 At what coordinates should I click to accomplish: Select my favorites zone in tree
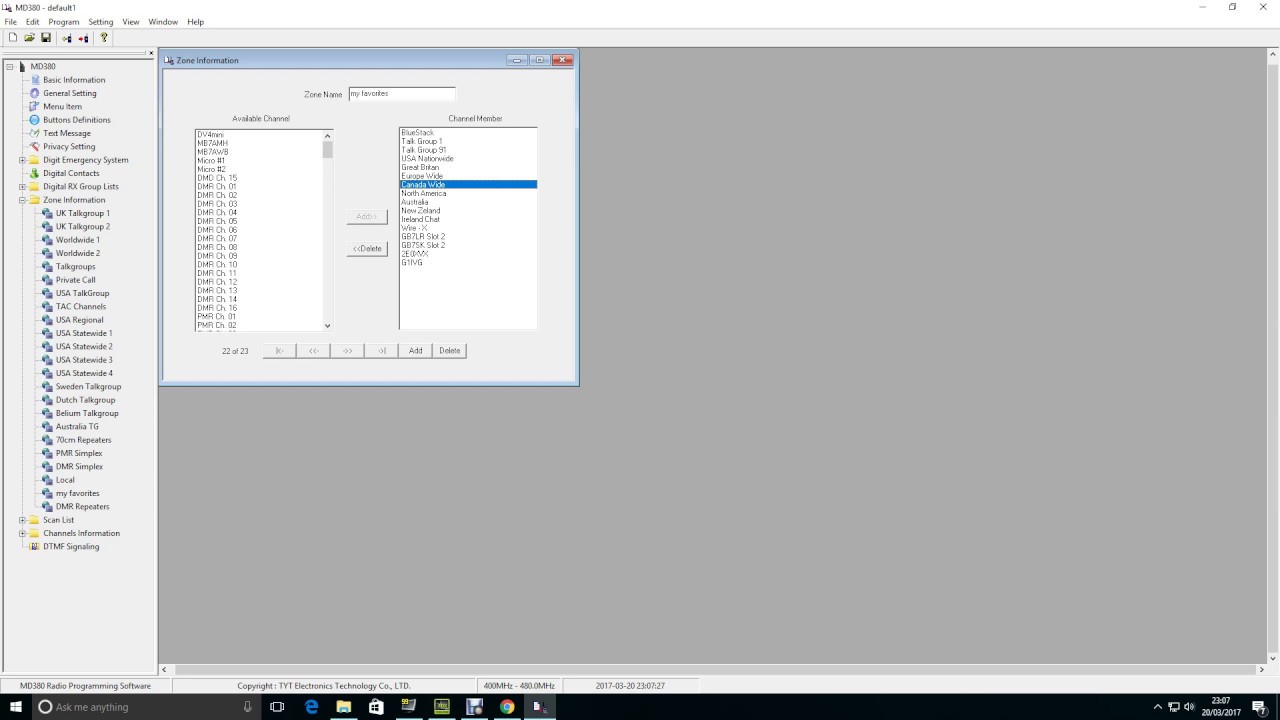pyautogui.click(x=77, y=493)
